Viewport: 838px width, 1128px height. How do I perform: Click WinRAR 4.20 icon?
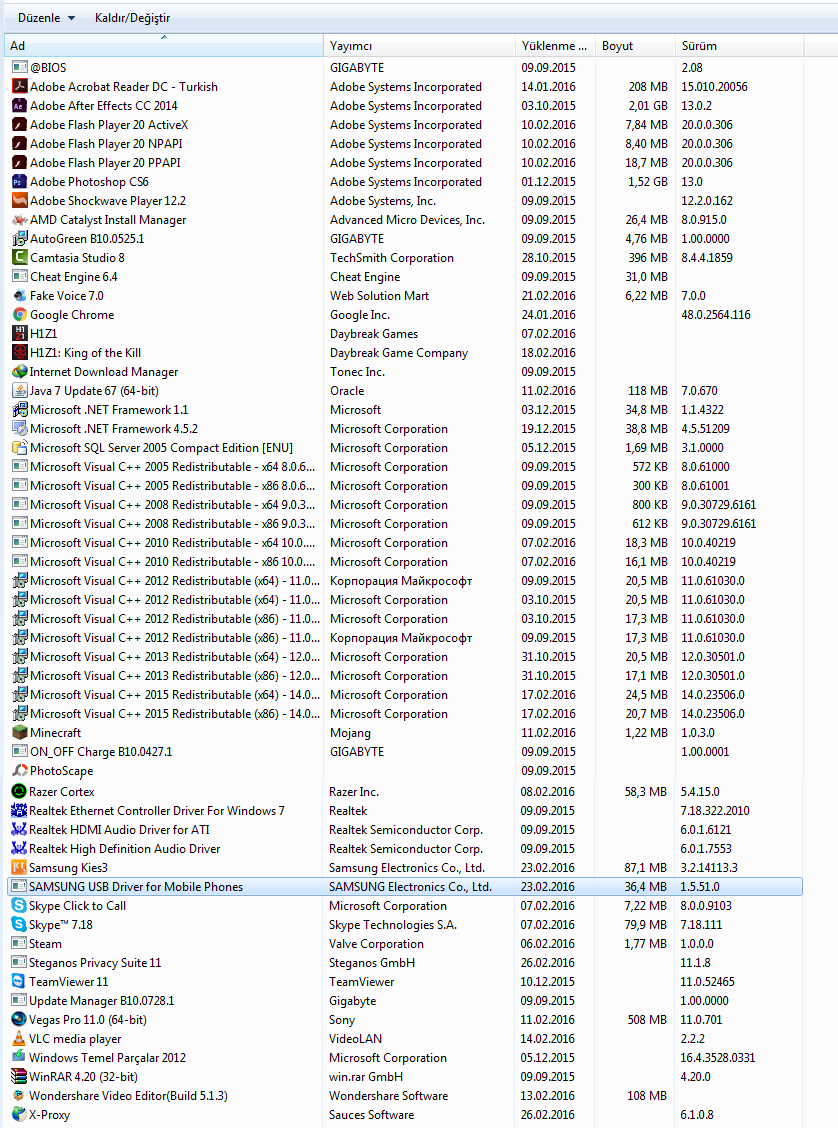tap(19, 1076)
